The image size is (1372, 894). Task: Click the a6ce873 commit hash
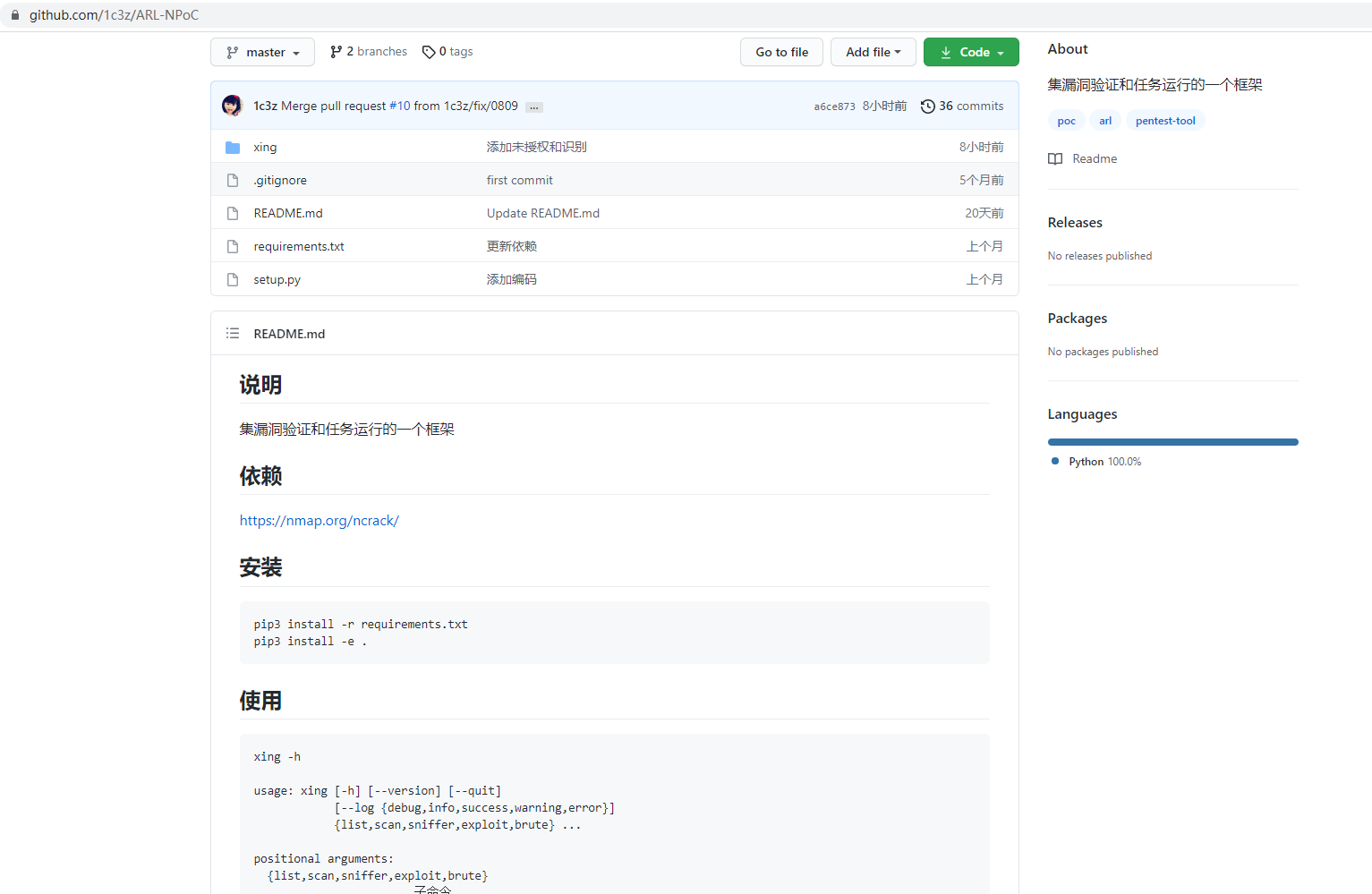(834, 106)
